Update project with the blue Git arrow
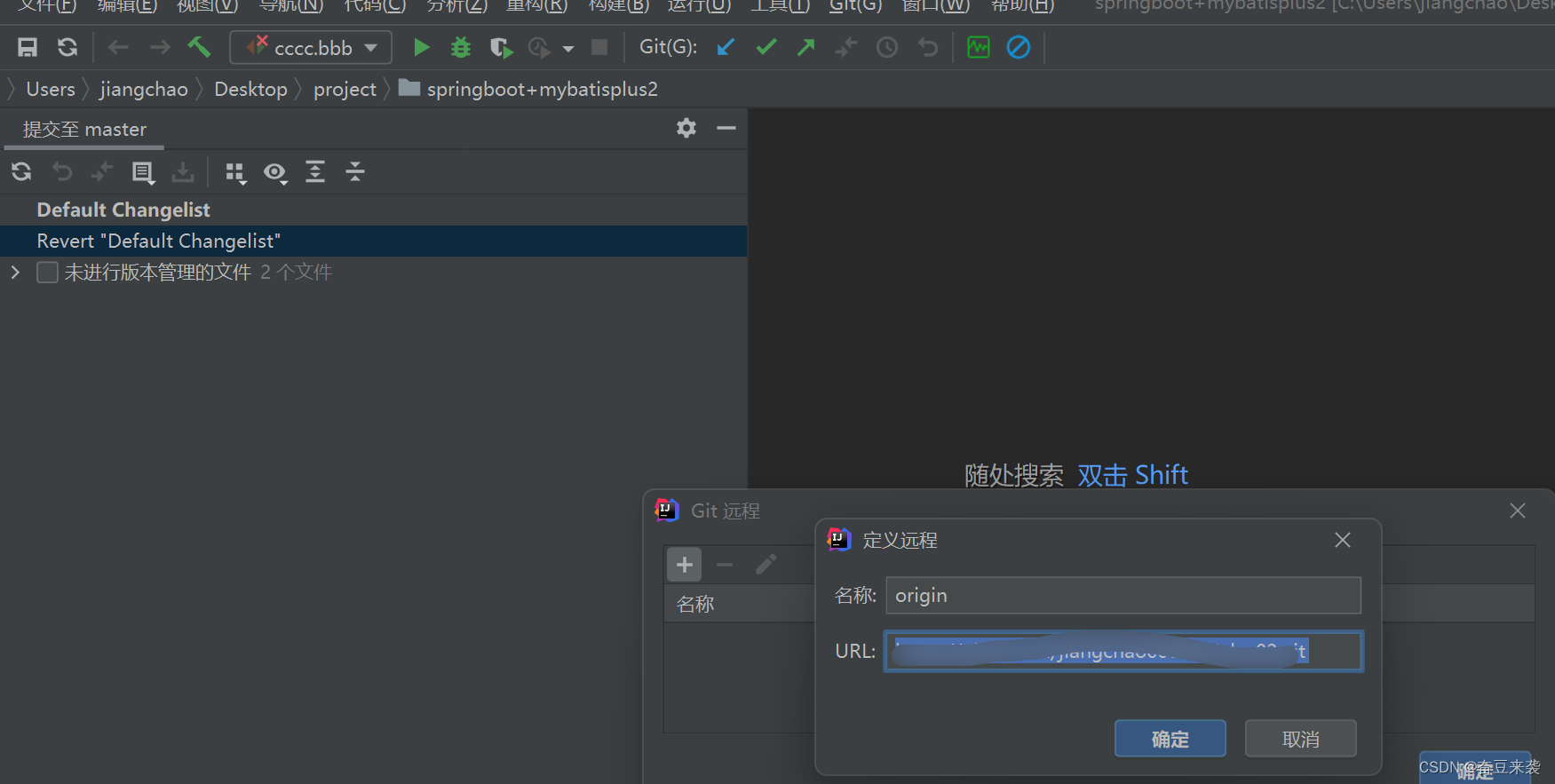1555x784 pixels. tap(726, 47)
